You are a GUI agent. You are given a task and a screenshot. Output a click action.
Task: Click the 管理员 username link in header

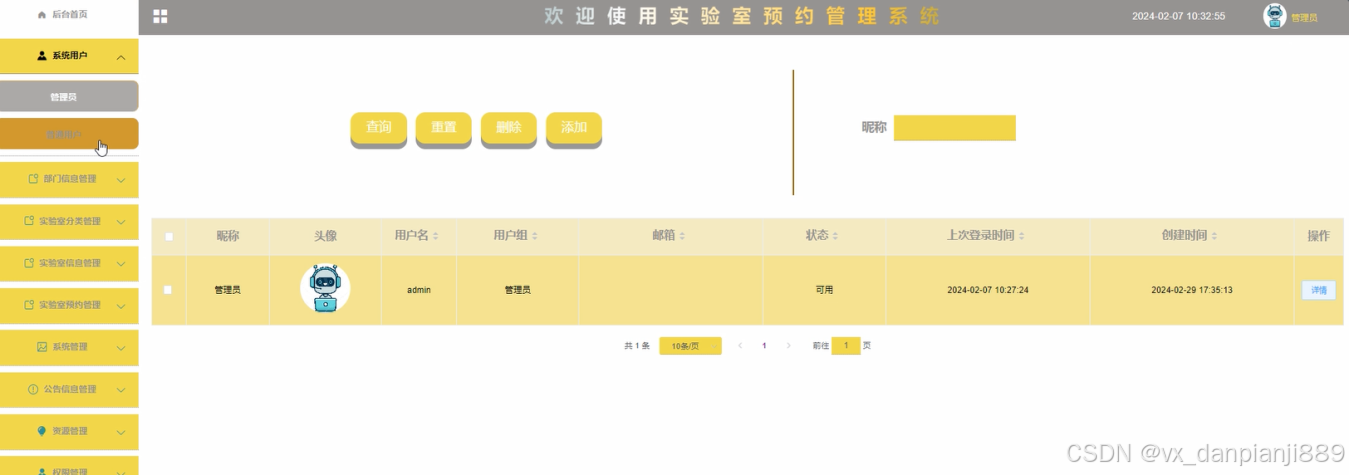click(x=1304, y=18)
